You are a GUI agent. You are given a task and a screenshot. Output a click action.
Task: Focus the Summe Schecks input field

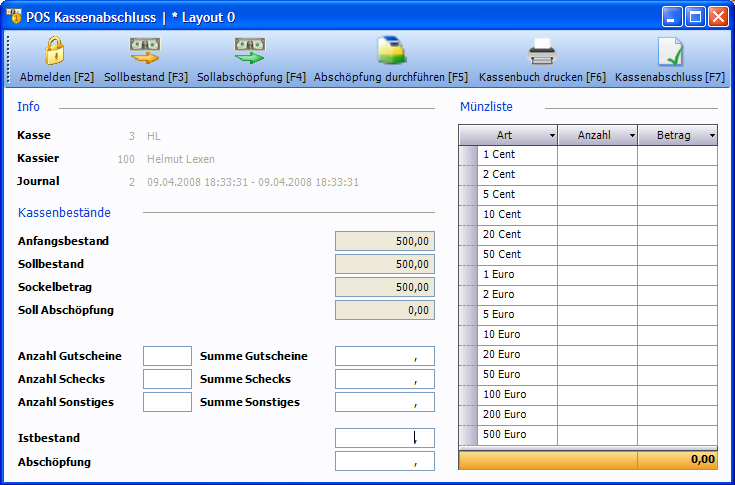pyautogui.click(x=384, y=379)
